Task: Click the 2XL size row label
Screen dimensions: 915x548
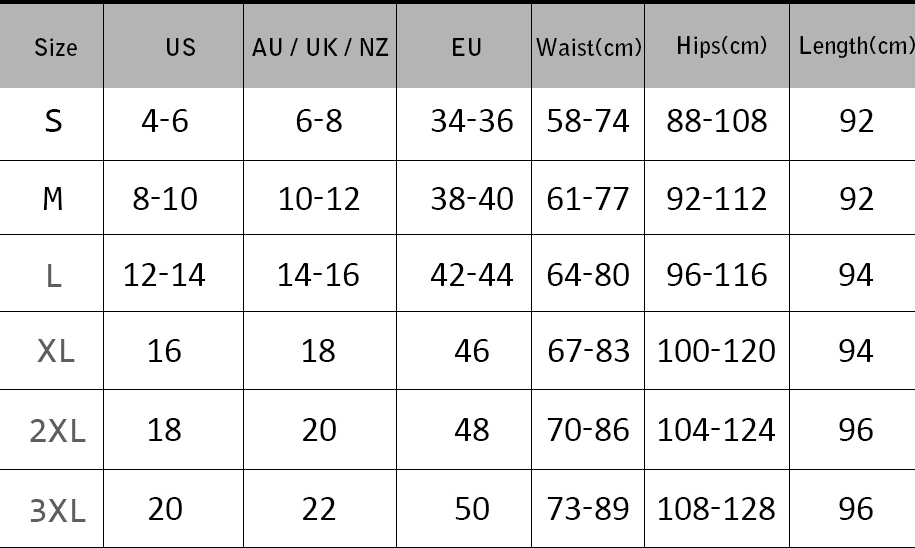Action: click(x=58, y=431)
